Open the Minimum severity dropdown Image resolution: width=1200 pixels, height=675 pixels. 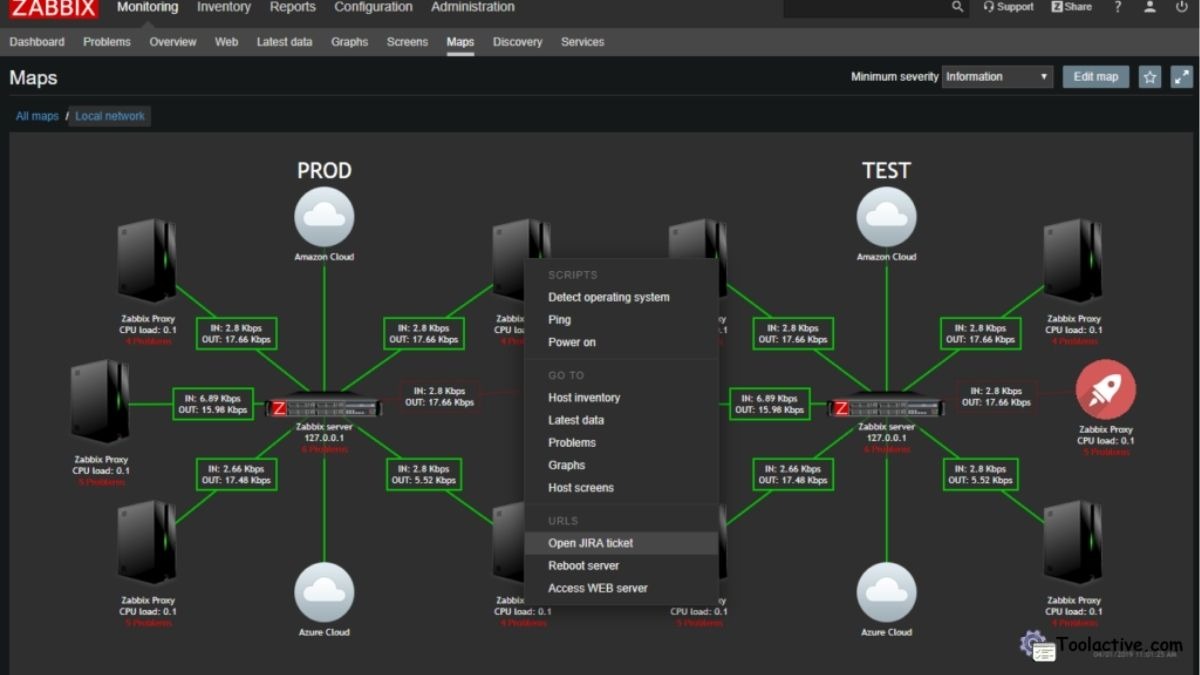(x=997, y=76)
